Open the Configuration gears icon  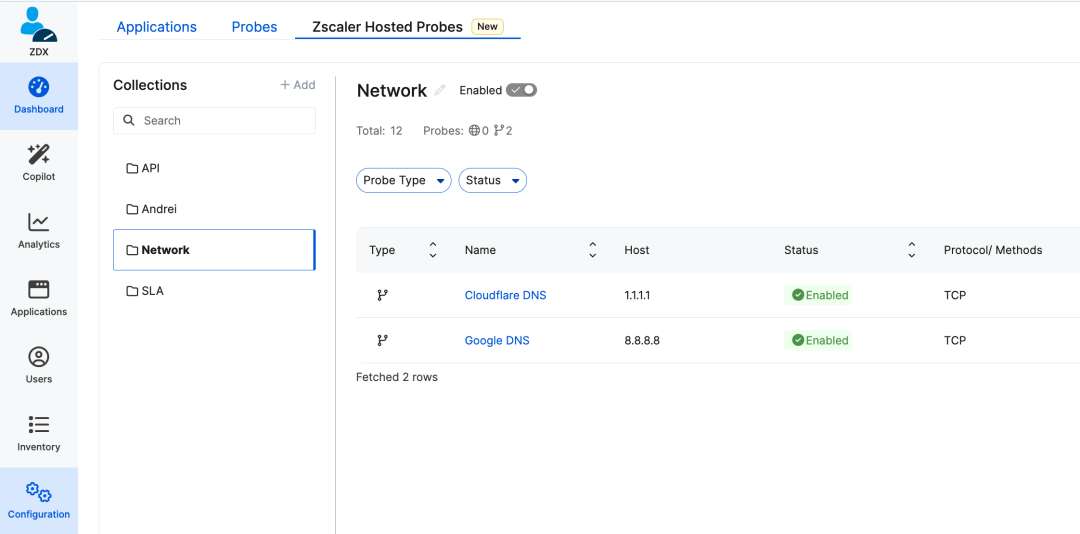pyautogui.click(x=39, y=492)
